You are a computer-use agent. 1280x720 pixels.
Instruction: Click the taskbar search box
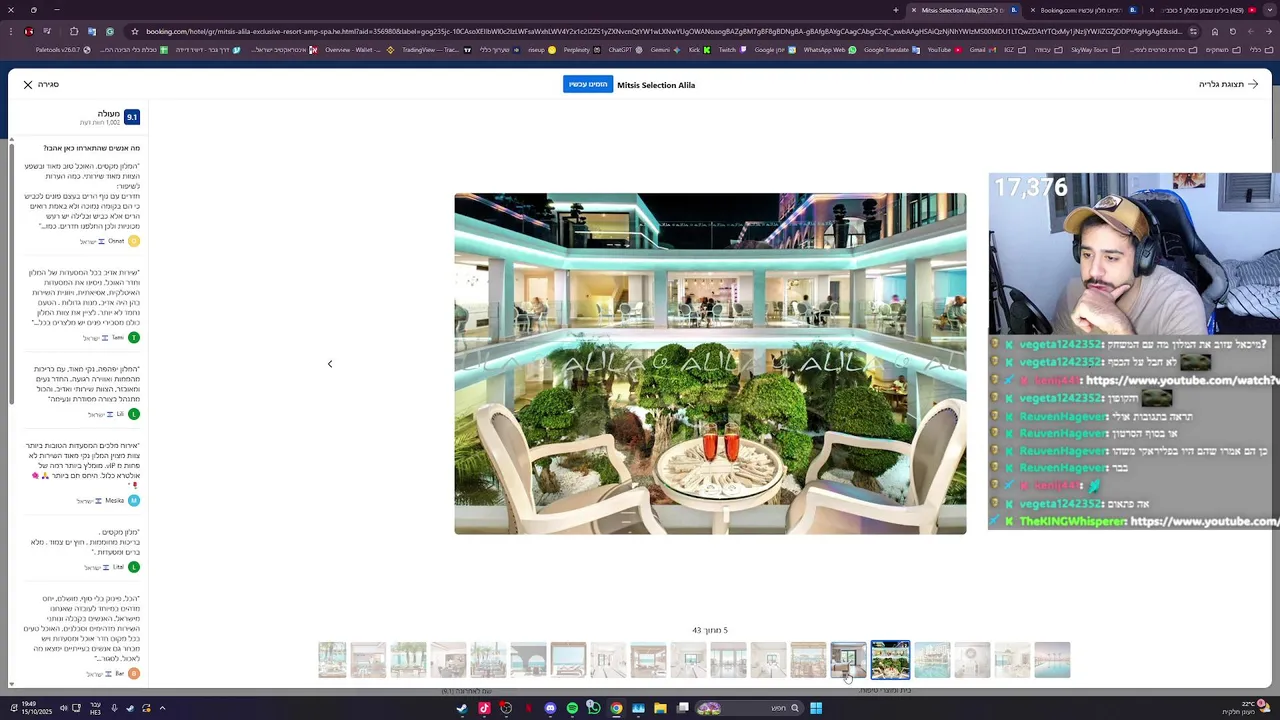tap(750, 708)
